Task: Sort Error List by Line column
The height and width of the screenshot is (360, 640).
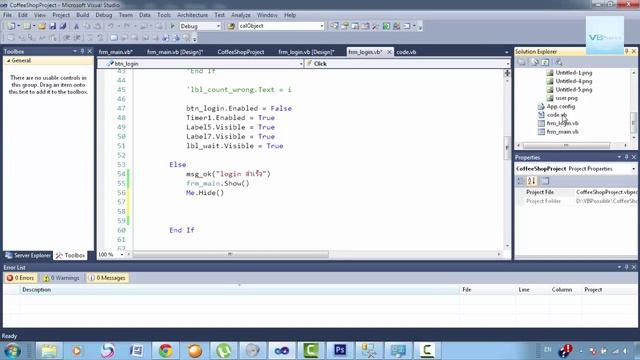Action: click(x=532, y=290)
